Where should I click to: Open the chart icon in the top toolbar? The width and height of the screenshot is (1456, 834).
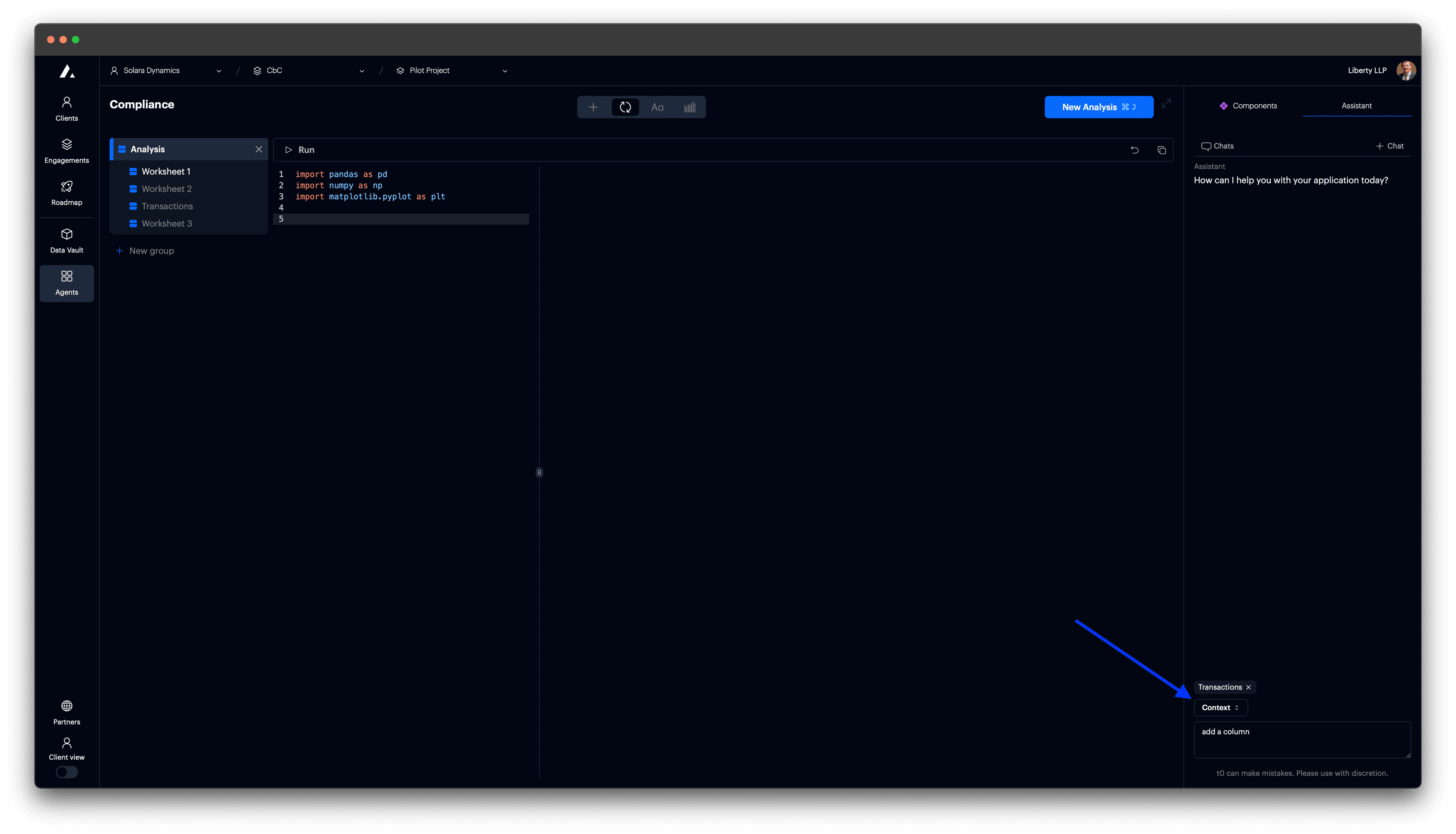pos(690,107)
